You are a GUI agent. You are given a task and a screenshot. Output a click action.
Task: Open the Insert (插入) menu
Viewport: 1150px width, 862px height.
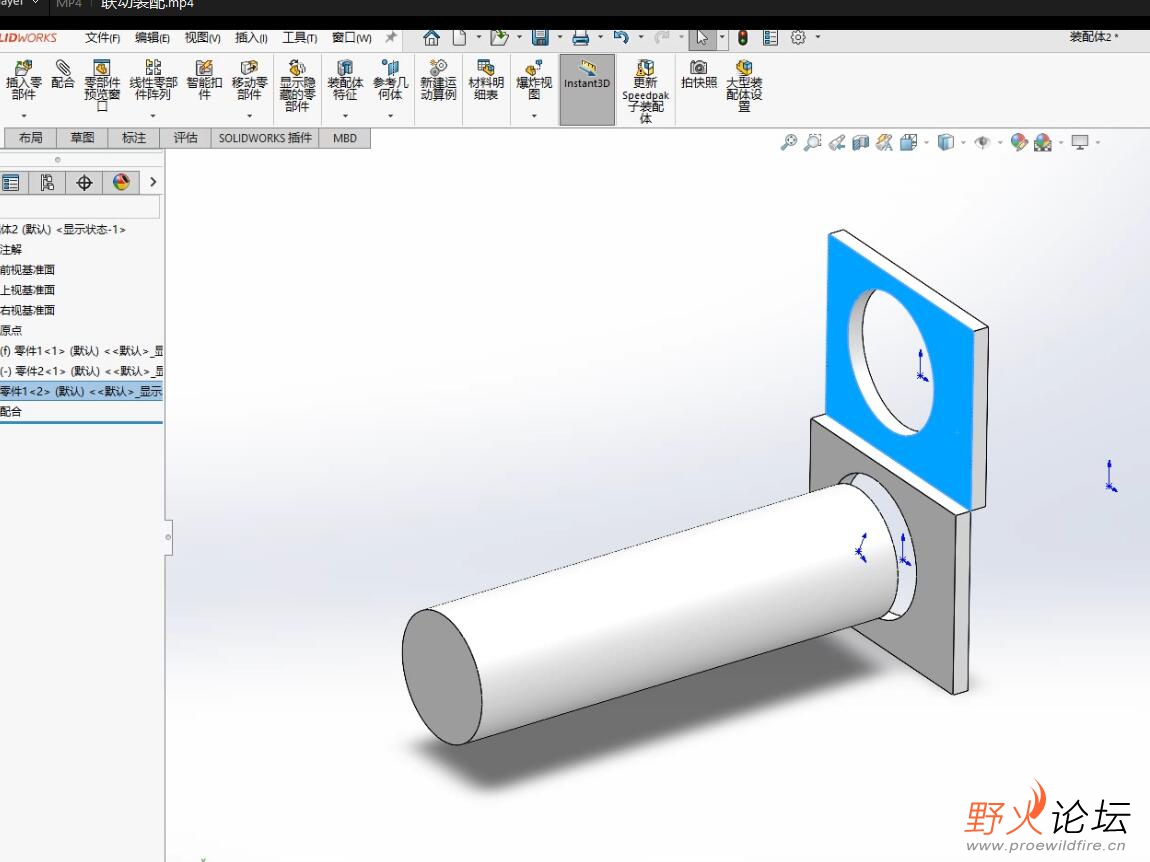252,37
